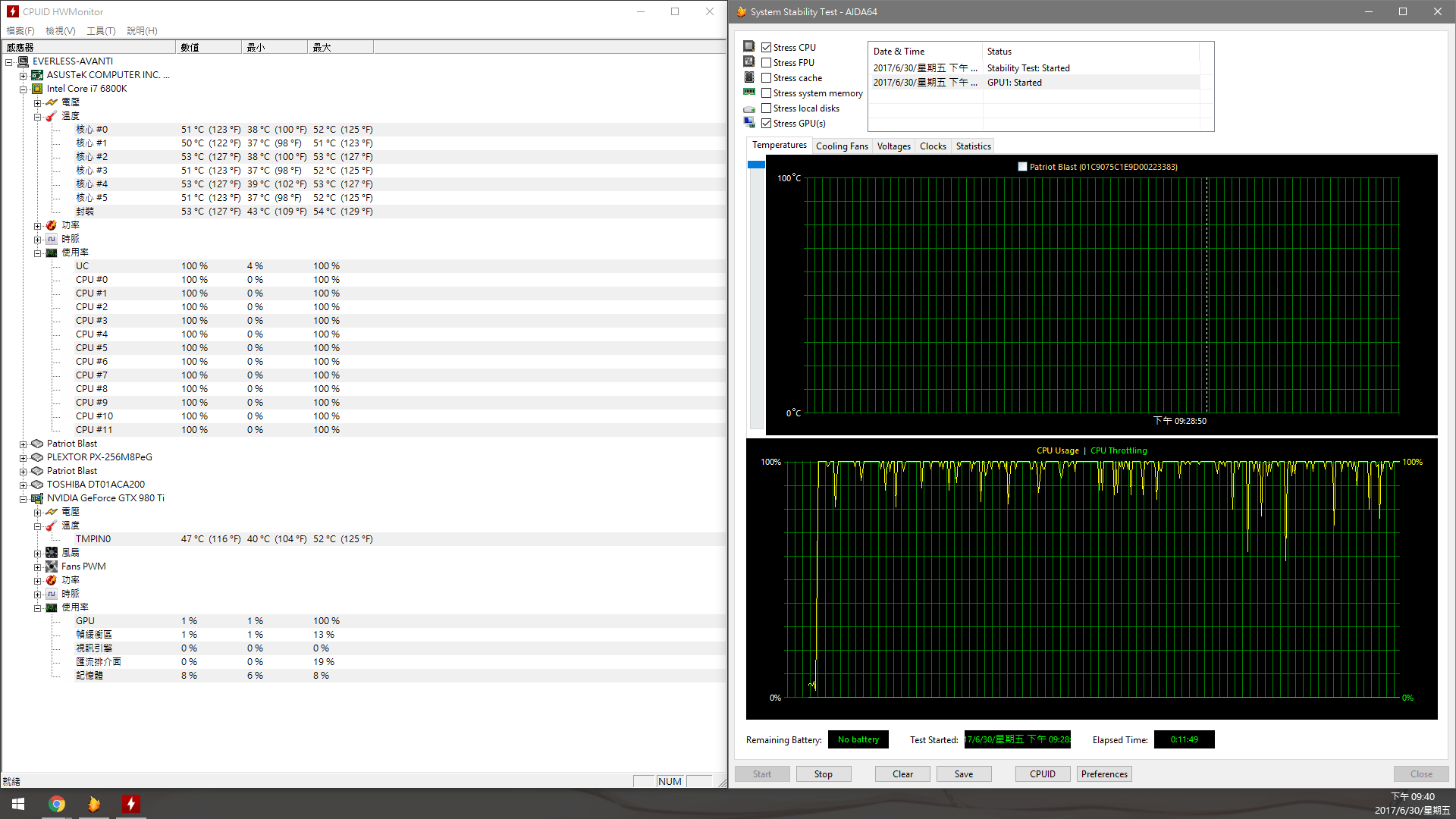Click the disk icon beside Stress local disks
1456x819 pixels.
[749, 108]
